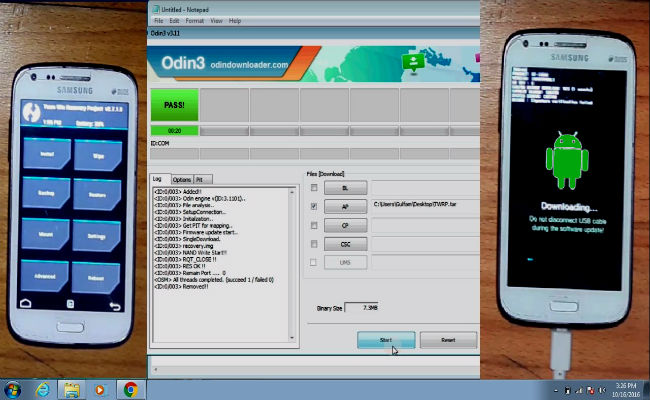Enable the CP file checkbox
This screenshot has height=400, width=650.
pos(316,225)
